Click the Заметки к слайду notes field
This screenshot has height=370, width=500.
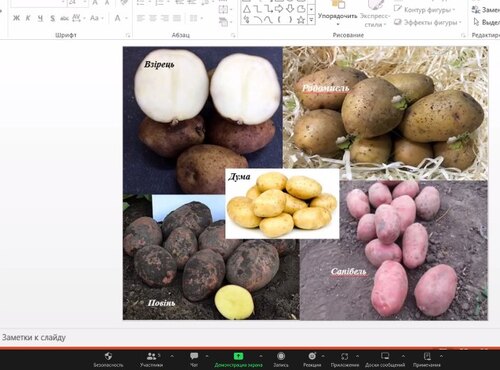point(250,337)
